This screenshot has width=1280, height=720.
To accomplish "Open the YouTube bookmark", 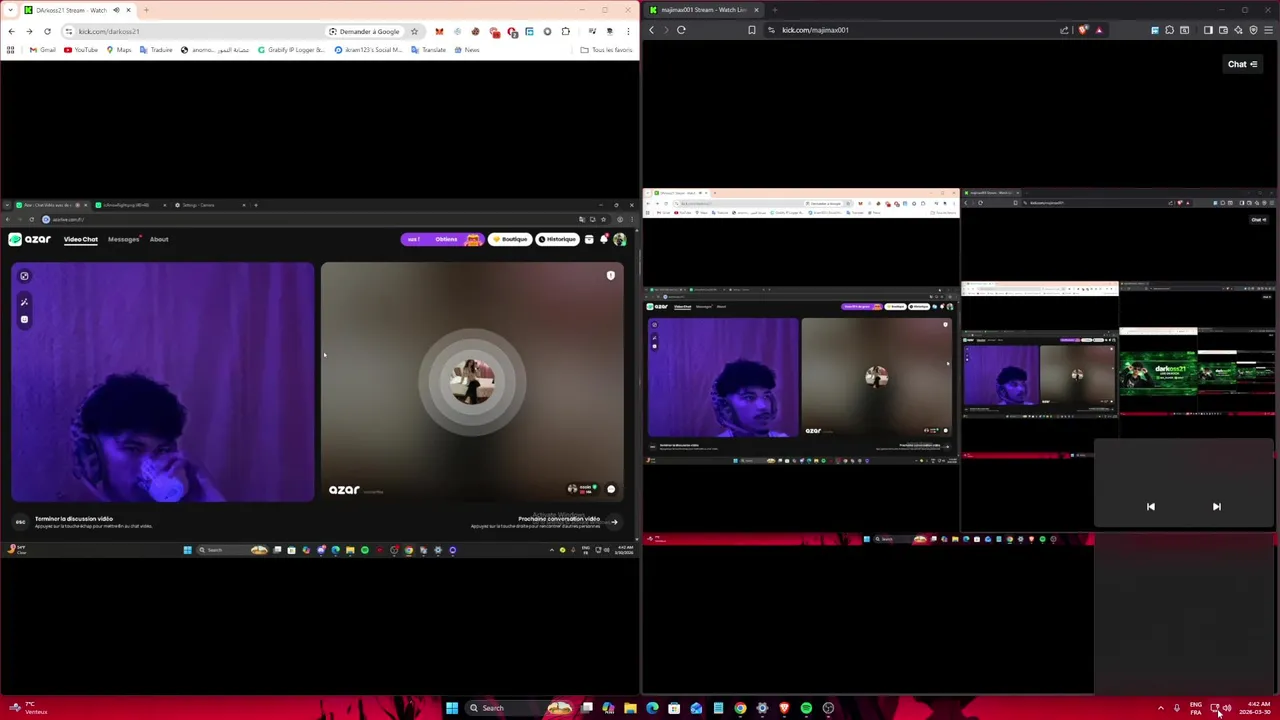I will (x=81, y=50).
